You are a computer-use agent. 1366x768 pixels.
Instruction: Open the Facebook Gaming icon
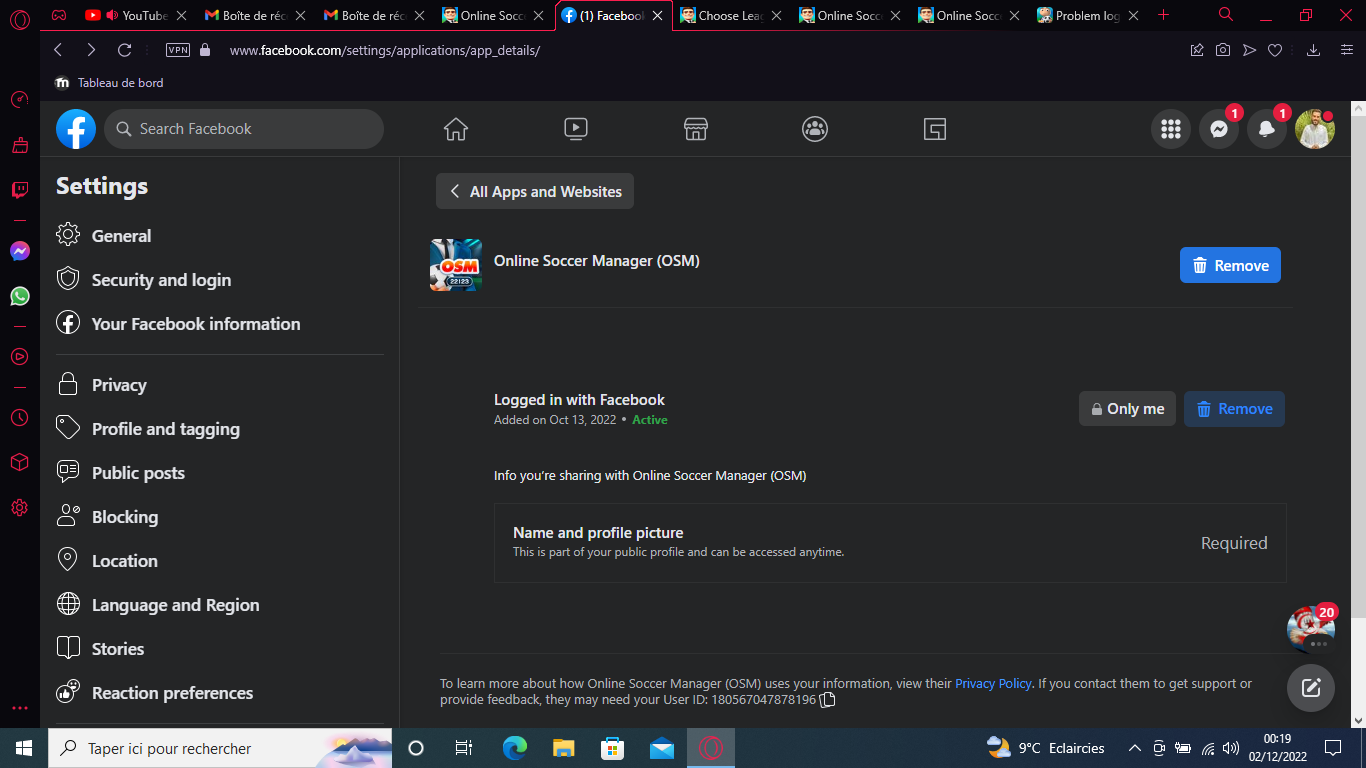(935, 129)
